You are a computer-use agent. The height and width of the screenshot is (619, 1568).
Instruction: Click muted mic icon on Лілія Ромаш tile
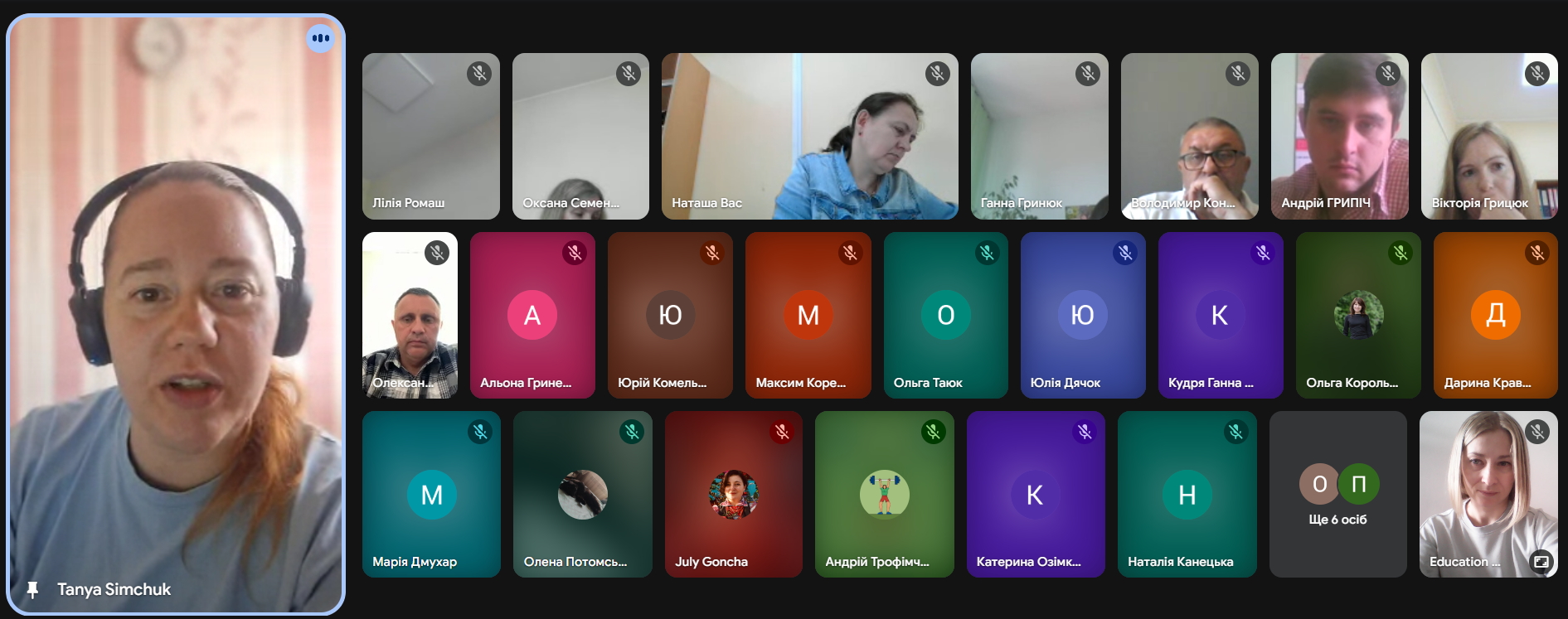coord(478,74)
